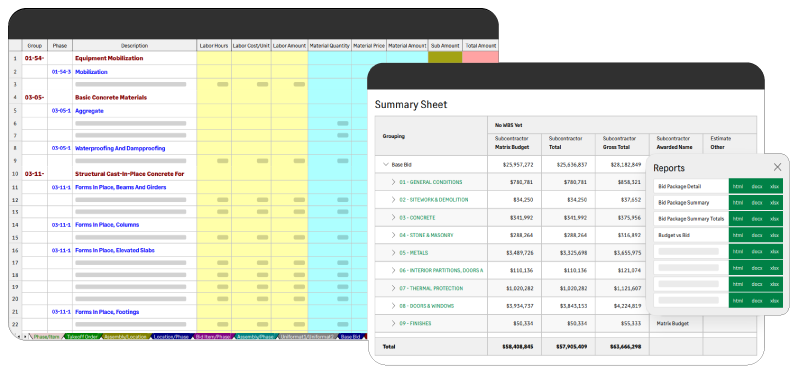Export Bid Package Detail as docx
Viewport: 800px width, 376px height.
pos(757,187)
